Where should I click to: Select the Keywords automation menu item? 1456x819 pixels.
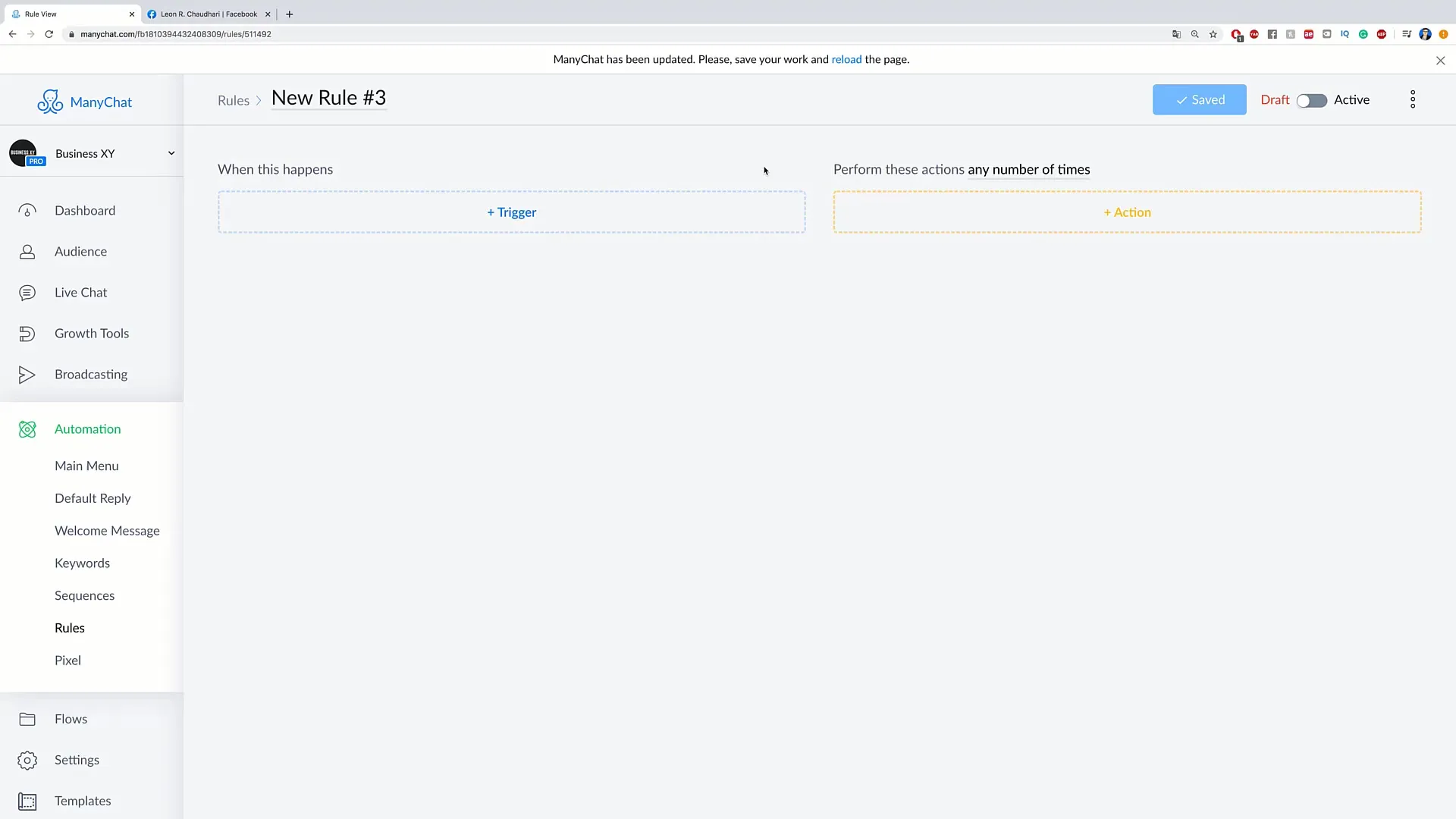(82, 563)
